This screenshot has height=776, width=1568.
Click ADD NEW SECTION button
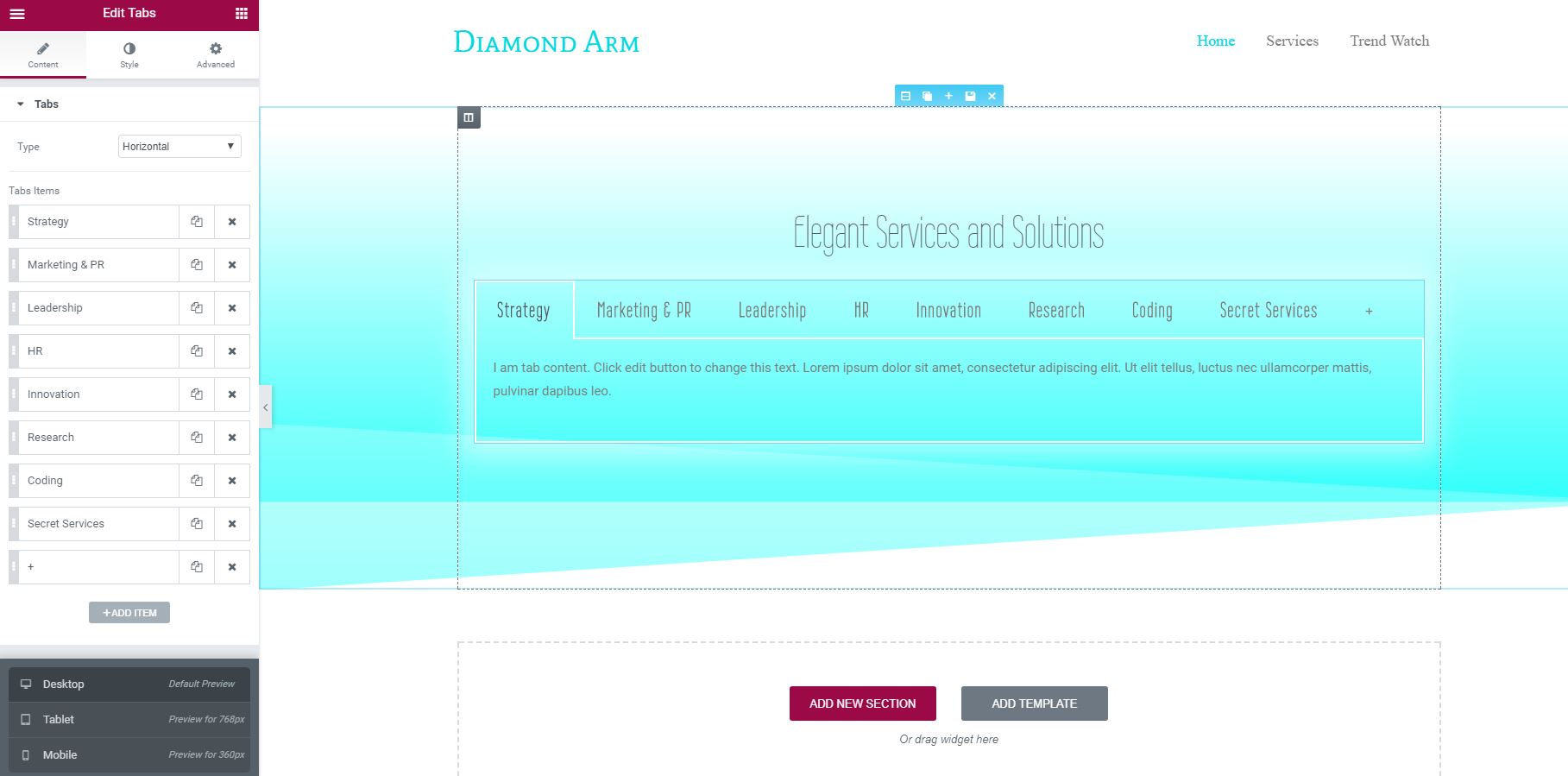click(863, 703)
